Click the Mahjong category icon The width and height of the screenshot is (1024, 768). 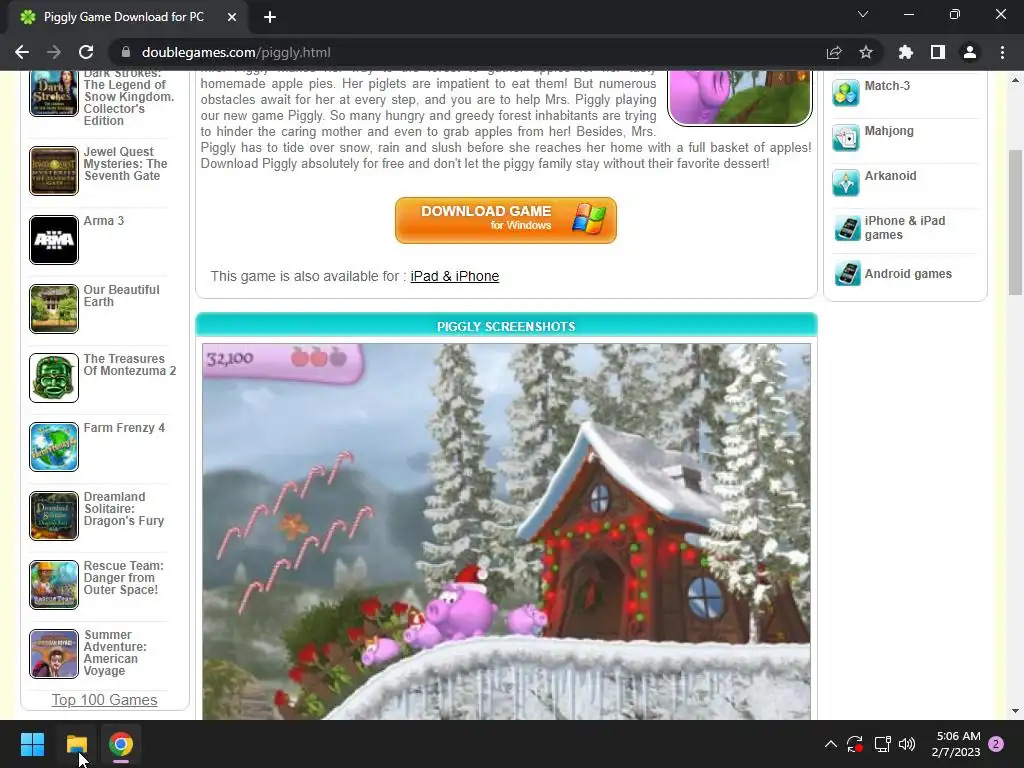coord(846,138)
